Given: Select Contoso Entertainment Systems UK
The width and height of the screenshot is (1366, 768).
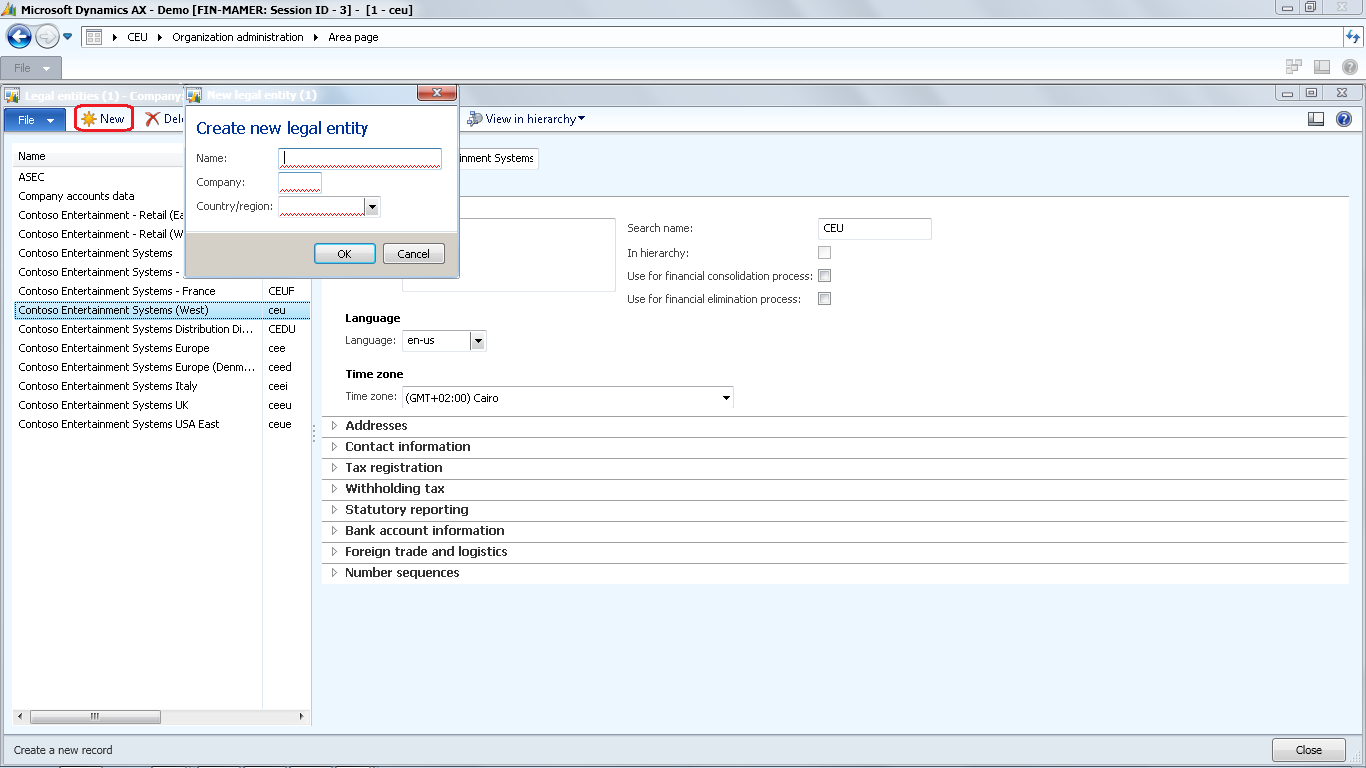Looking at the screenshot, I should (162, 405).
